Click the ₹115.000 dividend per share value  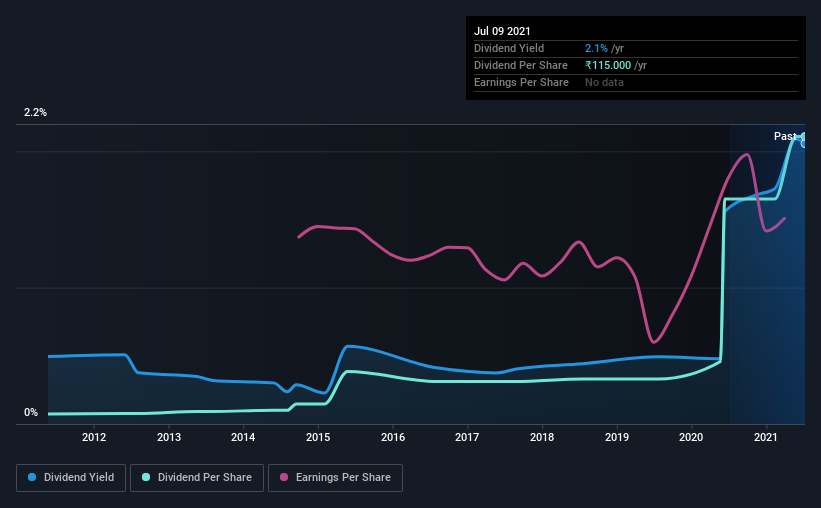point(608,65)
